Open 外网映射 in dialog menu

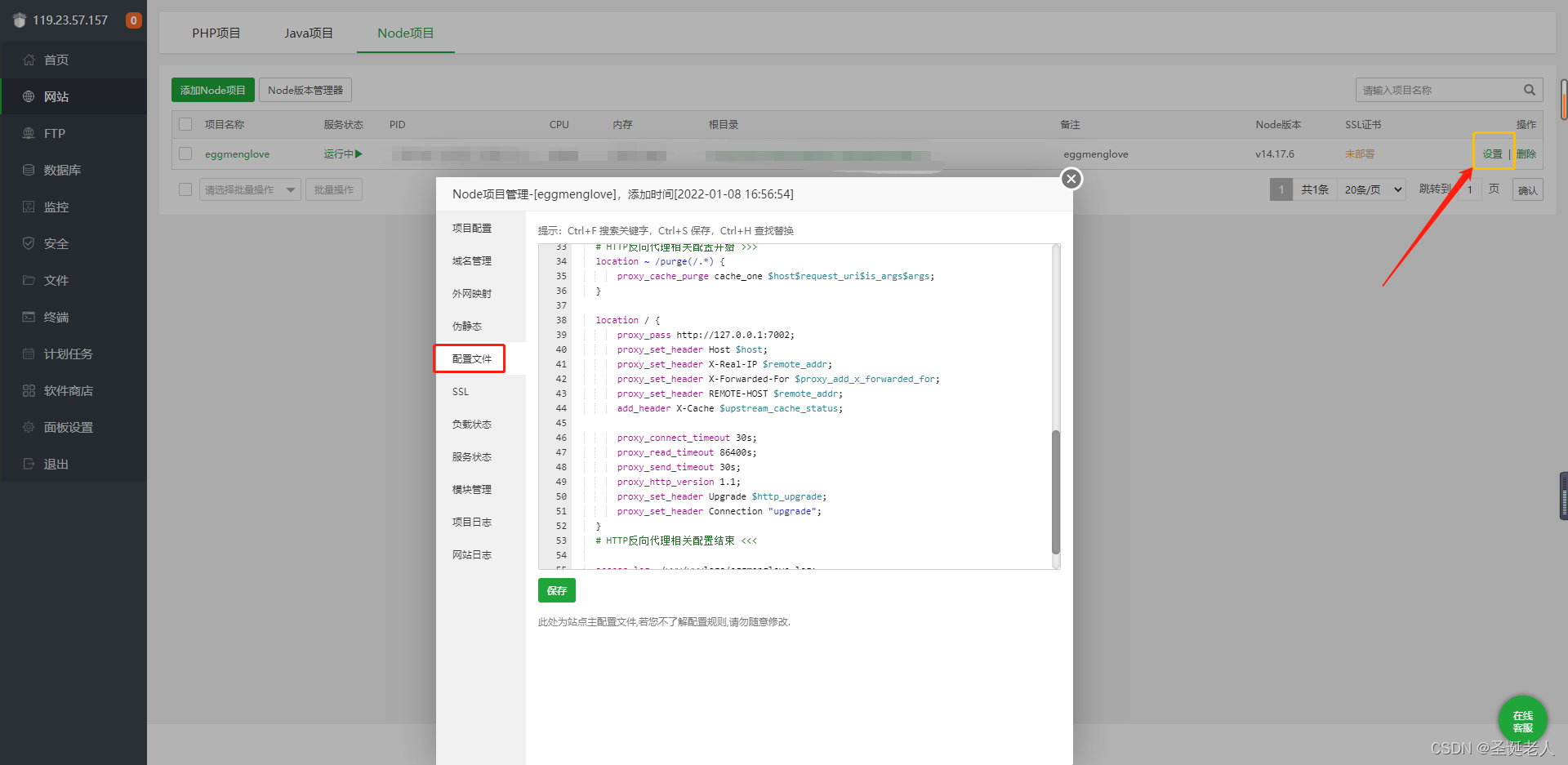(x=480, y=293)
